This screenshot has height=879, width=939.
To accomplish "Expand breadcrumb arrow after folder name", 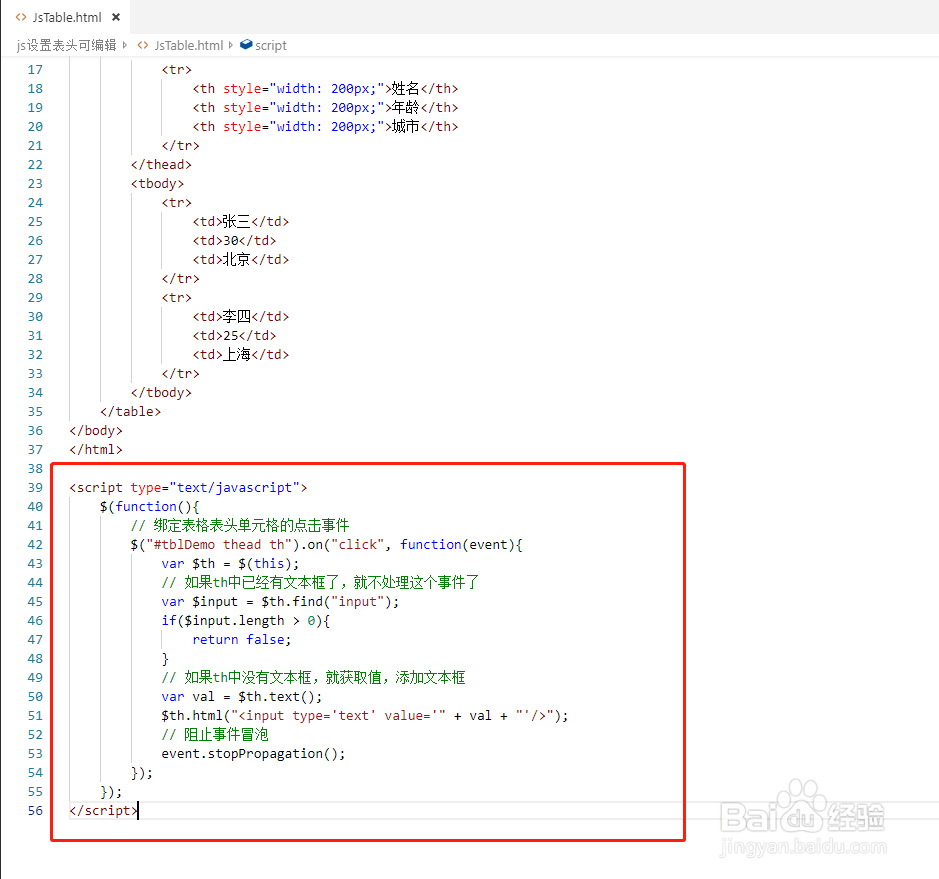I will (125, 45).
